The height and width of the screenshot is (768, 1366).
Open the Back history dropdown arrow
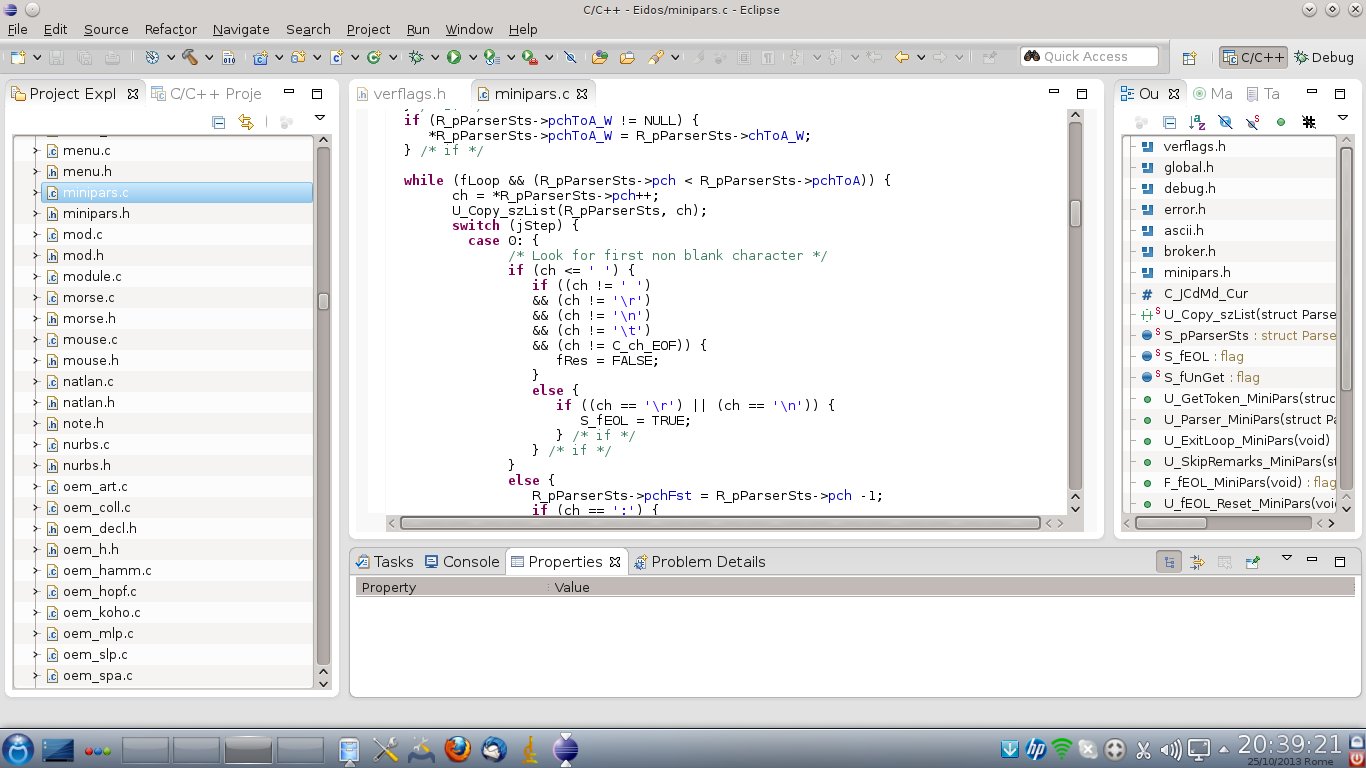click(x=921, y=57)
